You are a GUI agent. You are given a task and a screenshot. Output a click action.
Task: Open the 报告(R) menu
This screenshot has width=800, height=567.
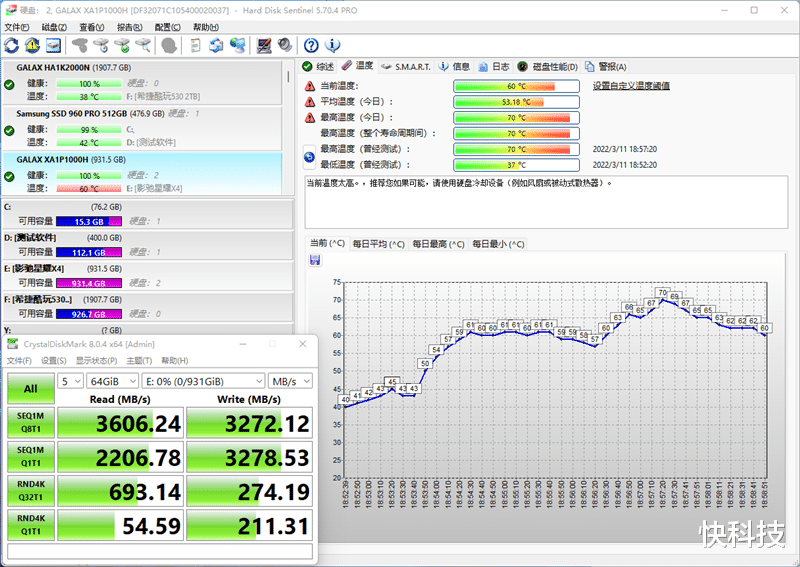pyautogui.click(x=130, y=27)
